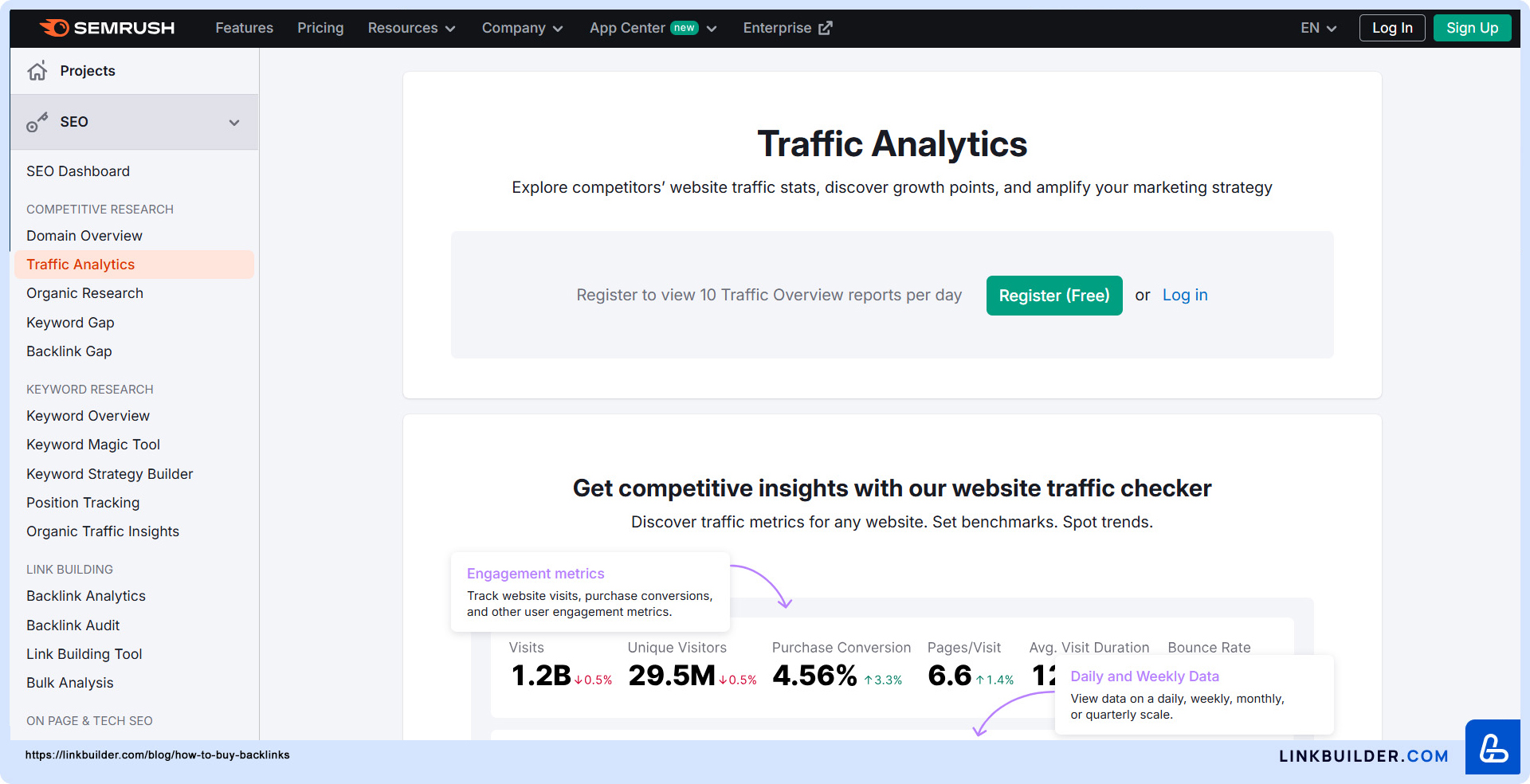The width and height of the screenshot is (1530, 784).
Task: Click the Linkbuilder blue logo icon
Action: point(1493,747)
